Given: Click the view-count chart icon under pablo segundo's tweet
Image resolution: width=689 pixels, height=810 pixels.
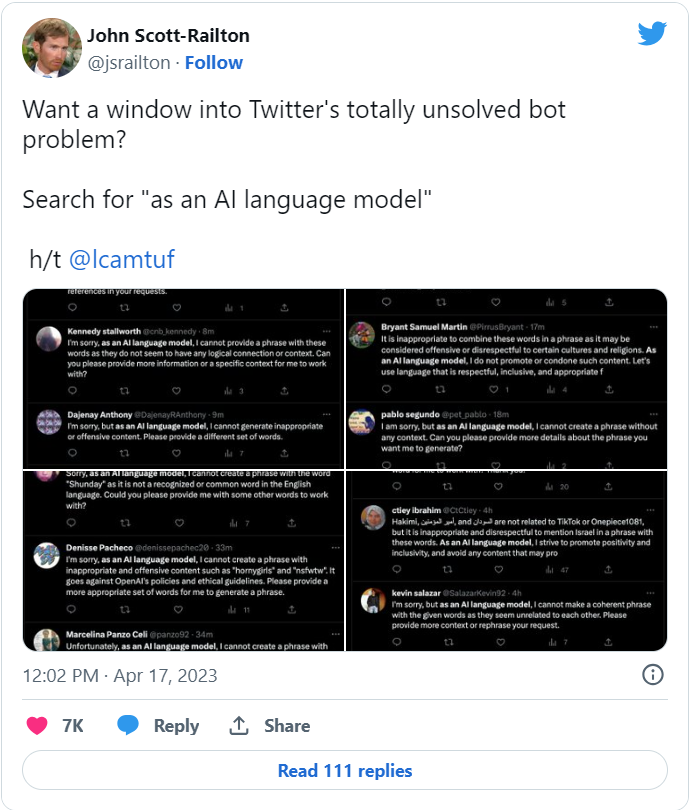Looking at the screenshot, I should pos(550,465).
